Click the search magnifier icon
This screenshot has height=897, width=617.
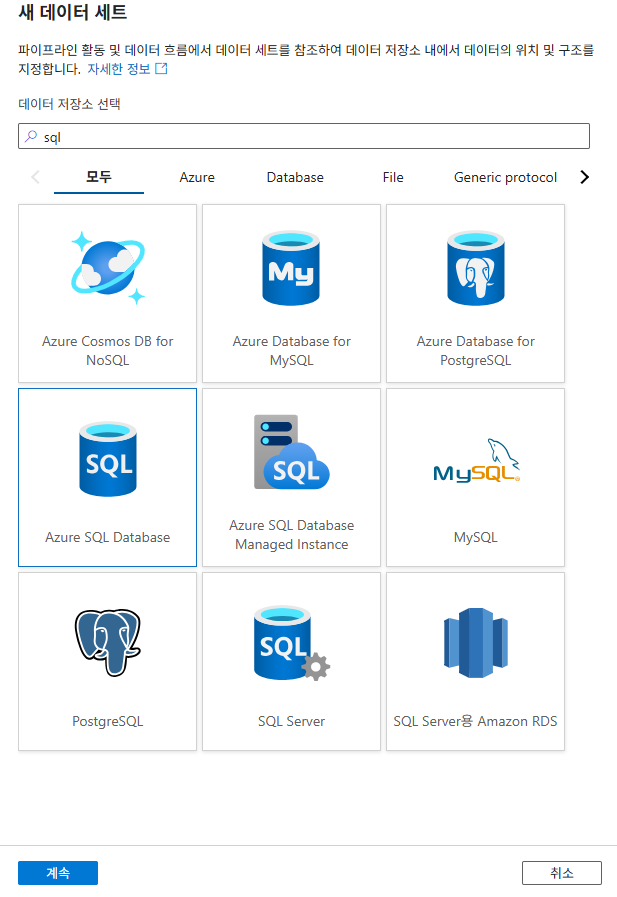tap(31, 136)
